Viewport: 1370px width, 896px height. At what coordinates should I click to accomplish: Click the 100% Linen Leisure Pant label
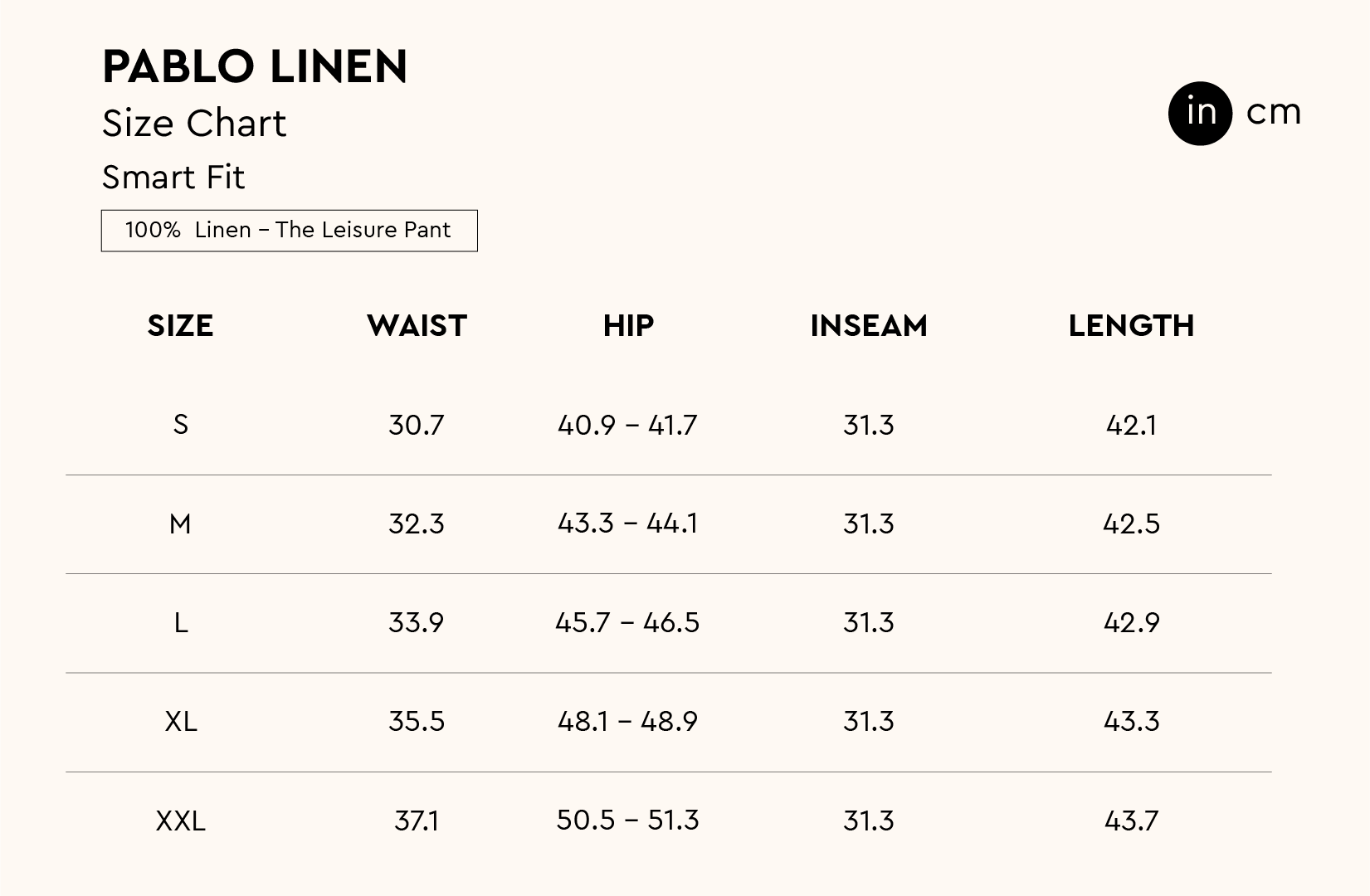coord(289,230)
